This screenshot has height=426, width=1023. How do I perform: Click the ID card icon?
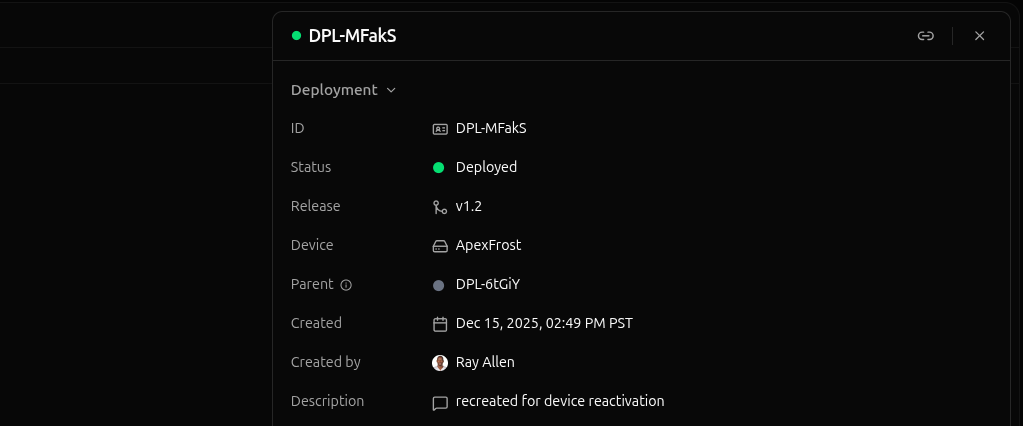(439, 129)
